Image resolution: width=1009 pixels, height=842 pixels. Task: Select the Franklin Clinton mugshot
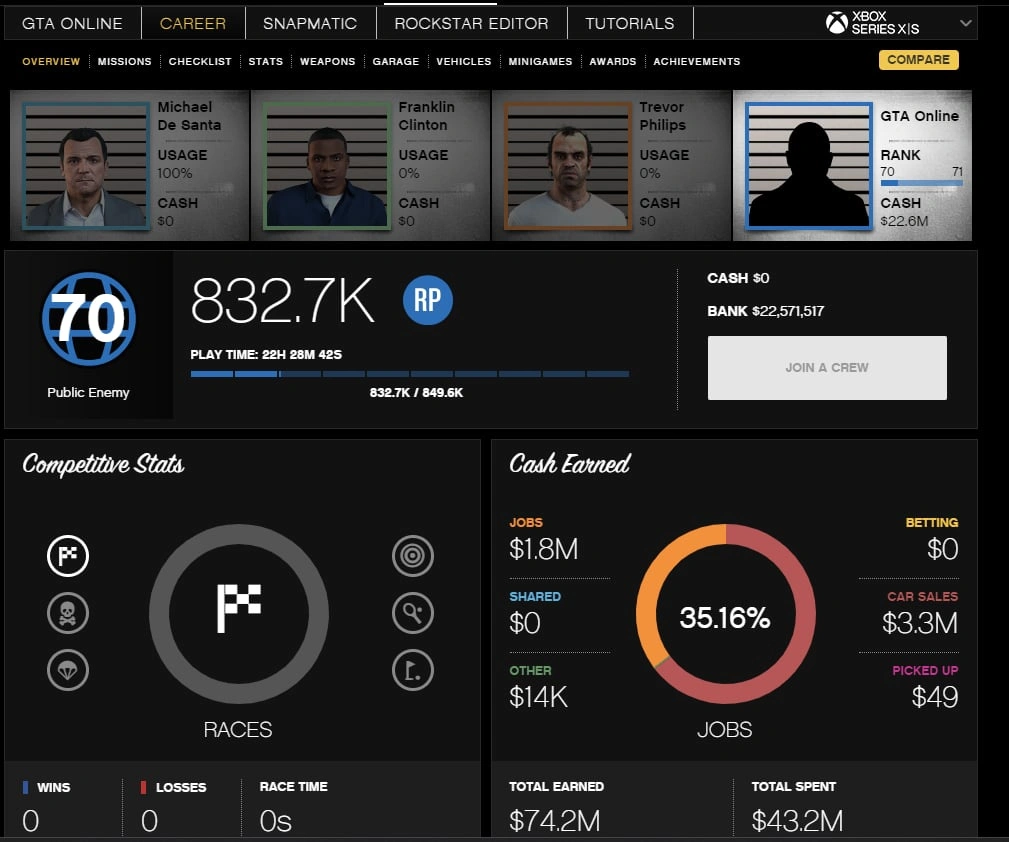coord(327,165)
